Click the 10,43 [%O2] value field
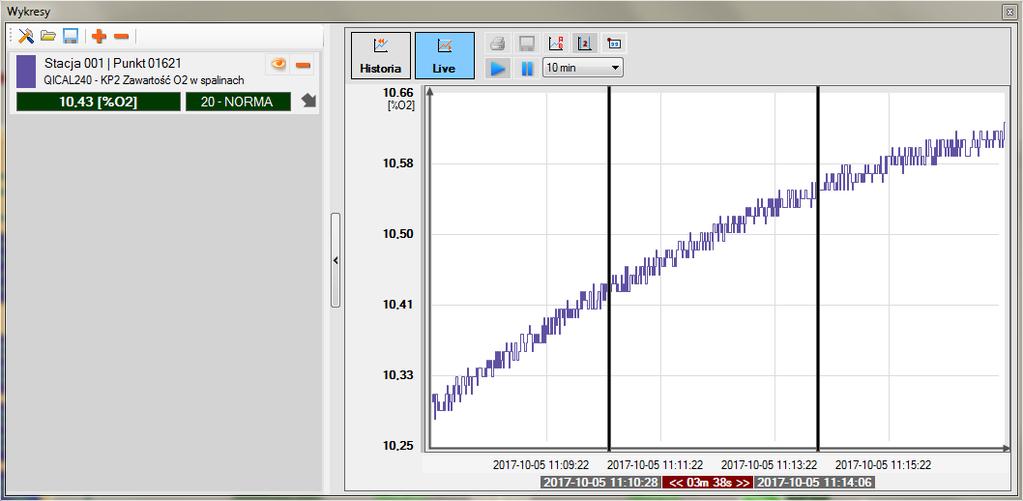 pos(98,102)
